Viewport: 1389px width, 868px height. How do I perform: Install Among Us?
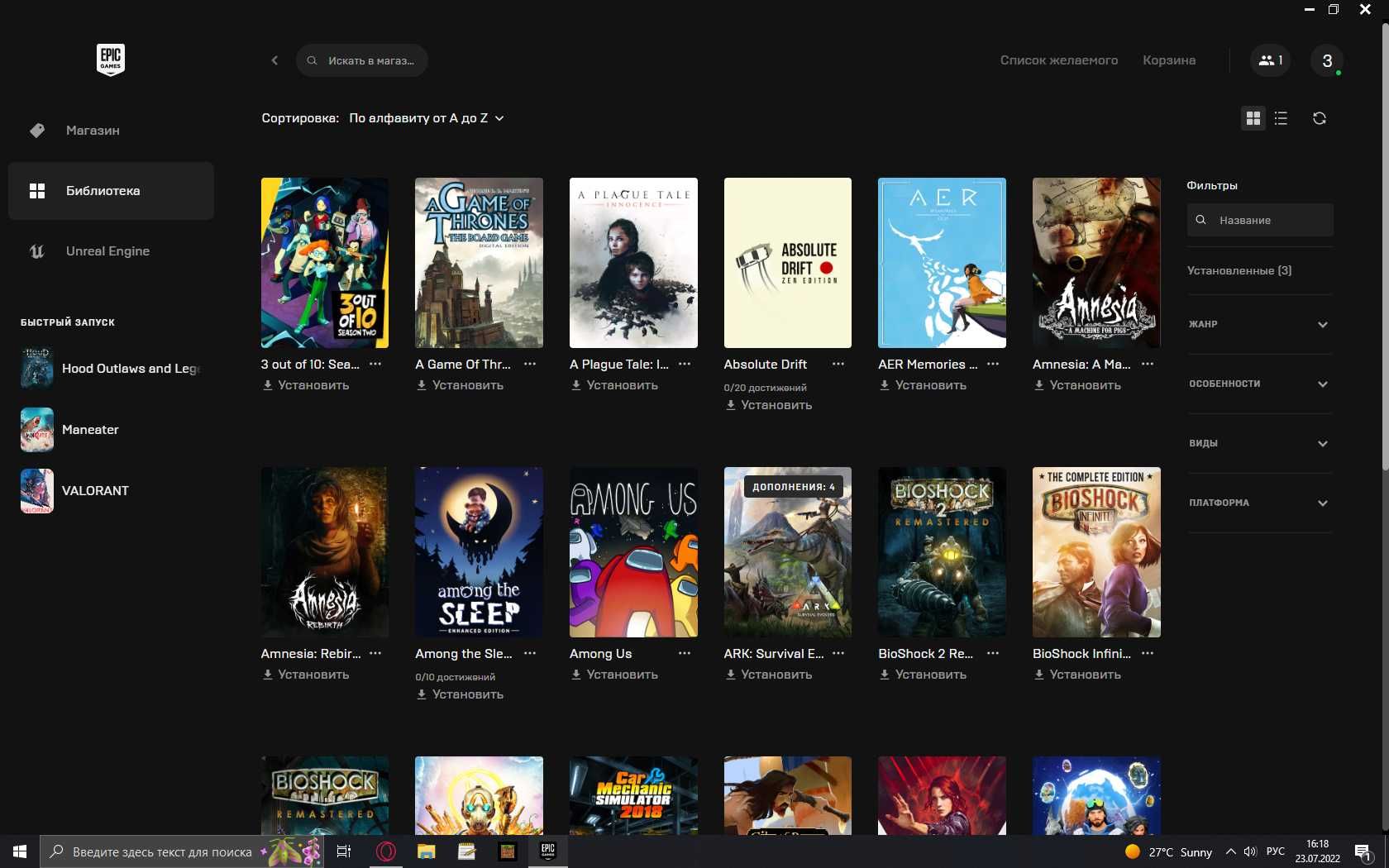(615, 675)
